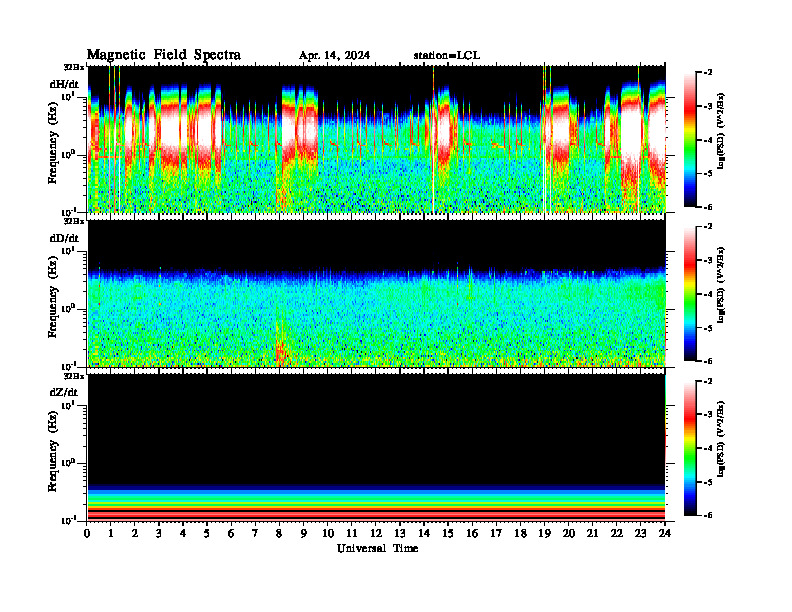Click hour "15" on the time axis
This screenshot has height=612, width=792.
coord(448,533)
